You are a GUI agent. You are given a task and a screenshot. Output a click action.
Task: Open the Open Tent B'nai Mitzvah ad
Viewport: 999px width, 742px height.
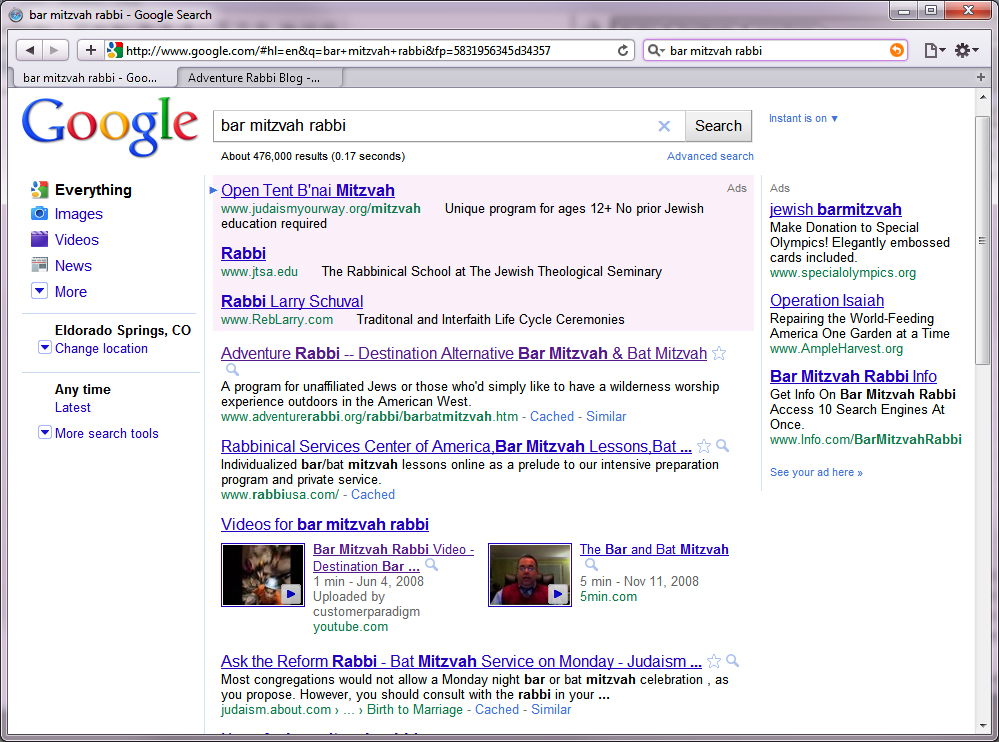click(308, 190)
